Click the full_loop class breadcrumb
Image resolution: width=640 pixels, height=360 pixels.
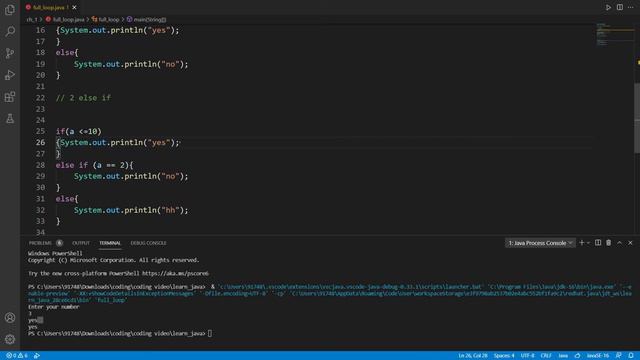click(106, 20)
